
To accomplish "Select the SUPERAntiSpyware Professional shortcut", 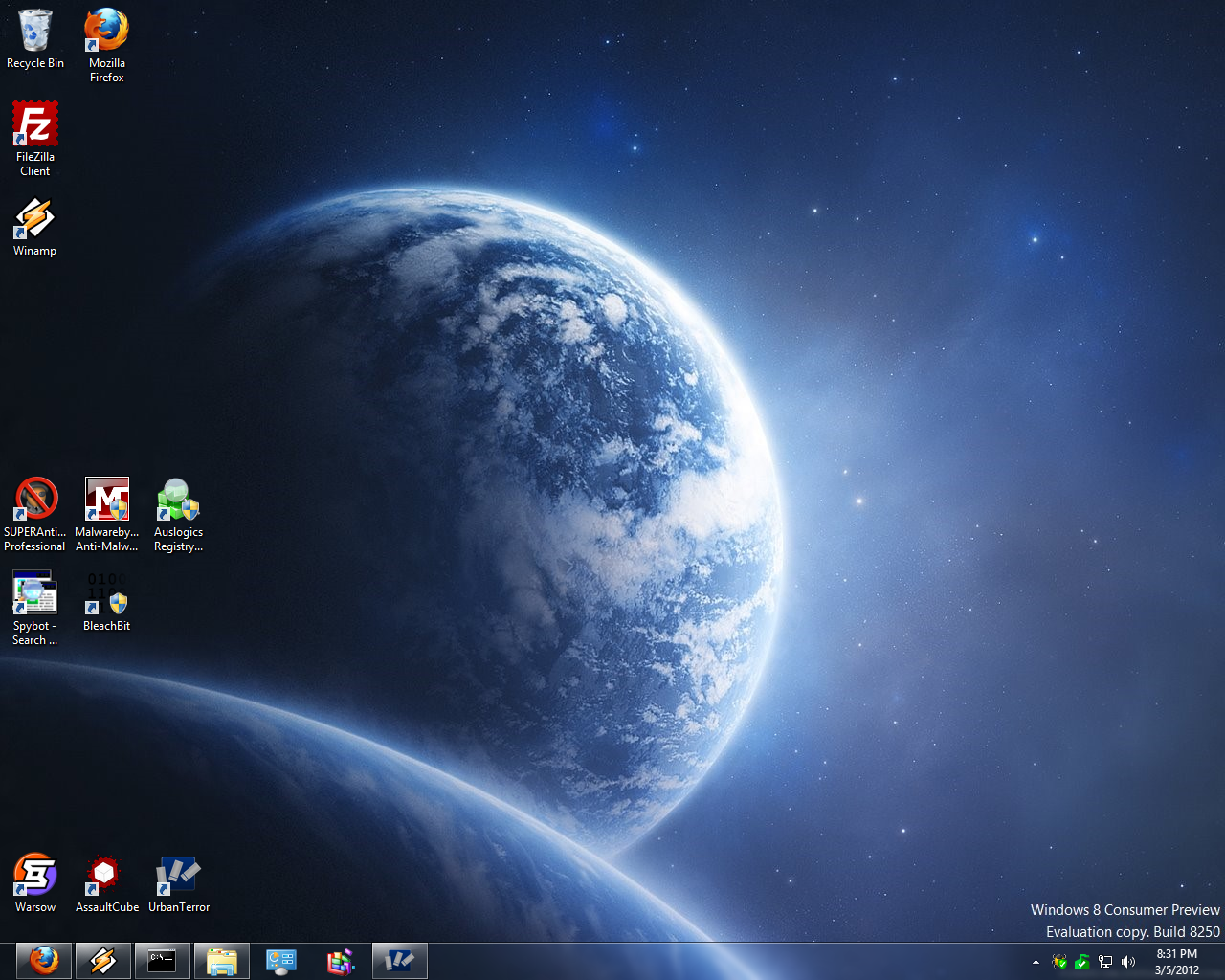I will 35,501.
